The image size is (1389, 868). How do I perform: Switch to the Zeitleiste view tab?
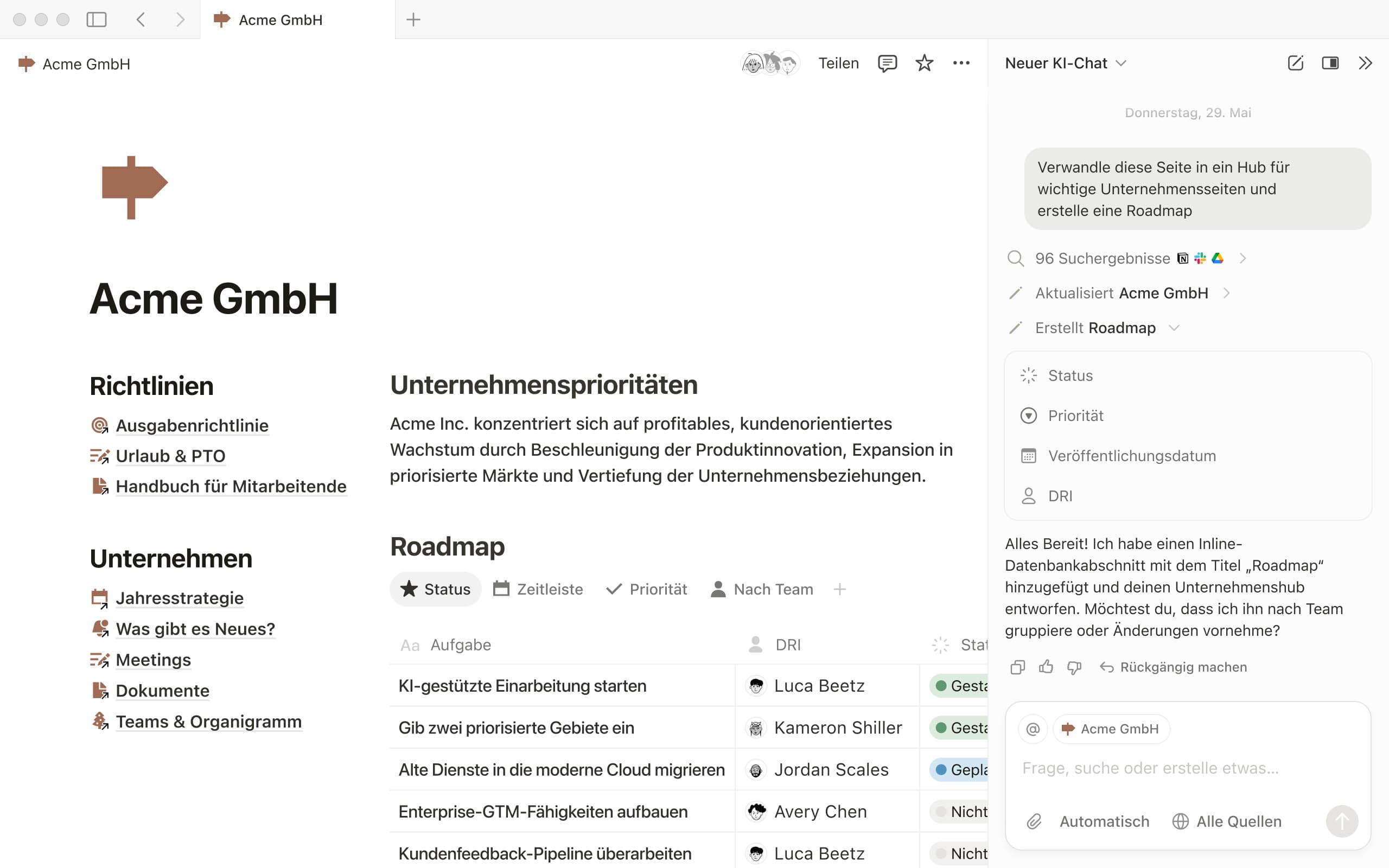538,589
